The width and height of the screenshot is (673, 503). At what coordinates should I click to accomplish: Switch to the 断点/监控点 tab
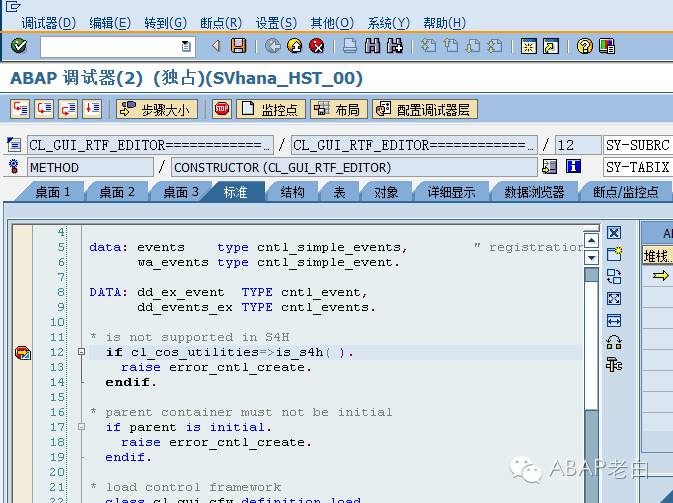coord(626,192)
